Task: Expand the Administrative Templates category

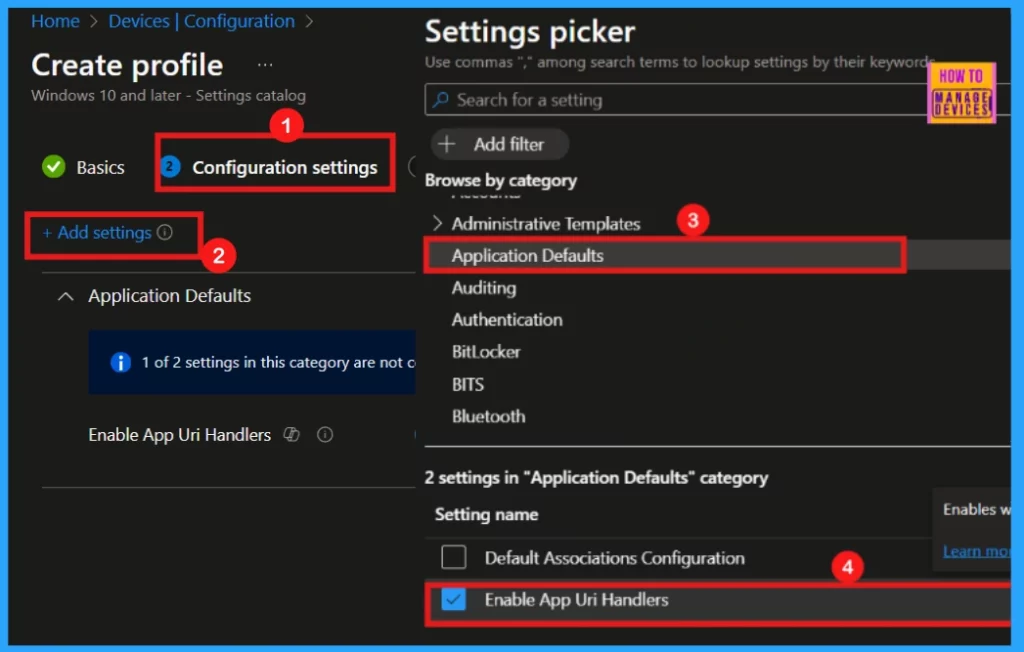Action: pyautogui.click(x=437, y=223)
